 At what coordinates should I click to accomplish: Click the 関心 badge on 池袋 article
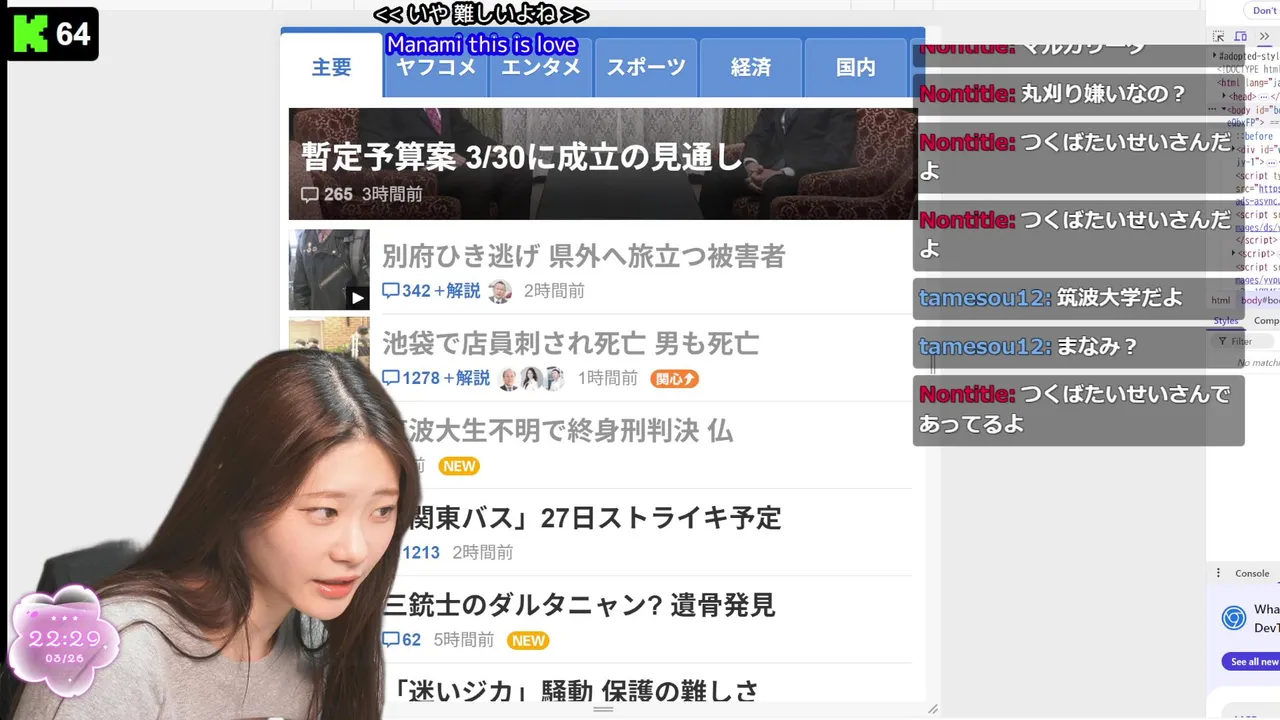674,378
